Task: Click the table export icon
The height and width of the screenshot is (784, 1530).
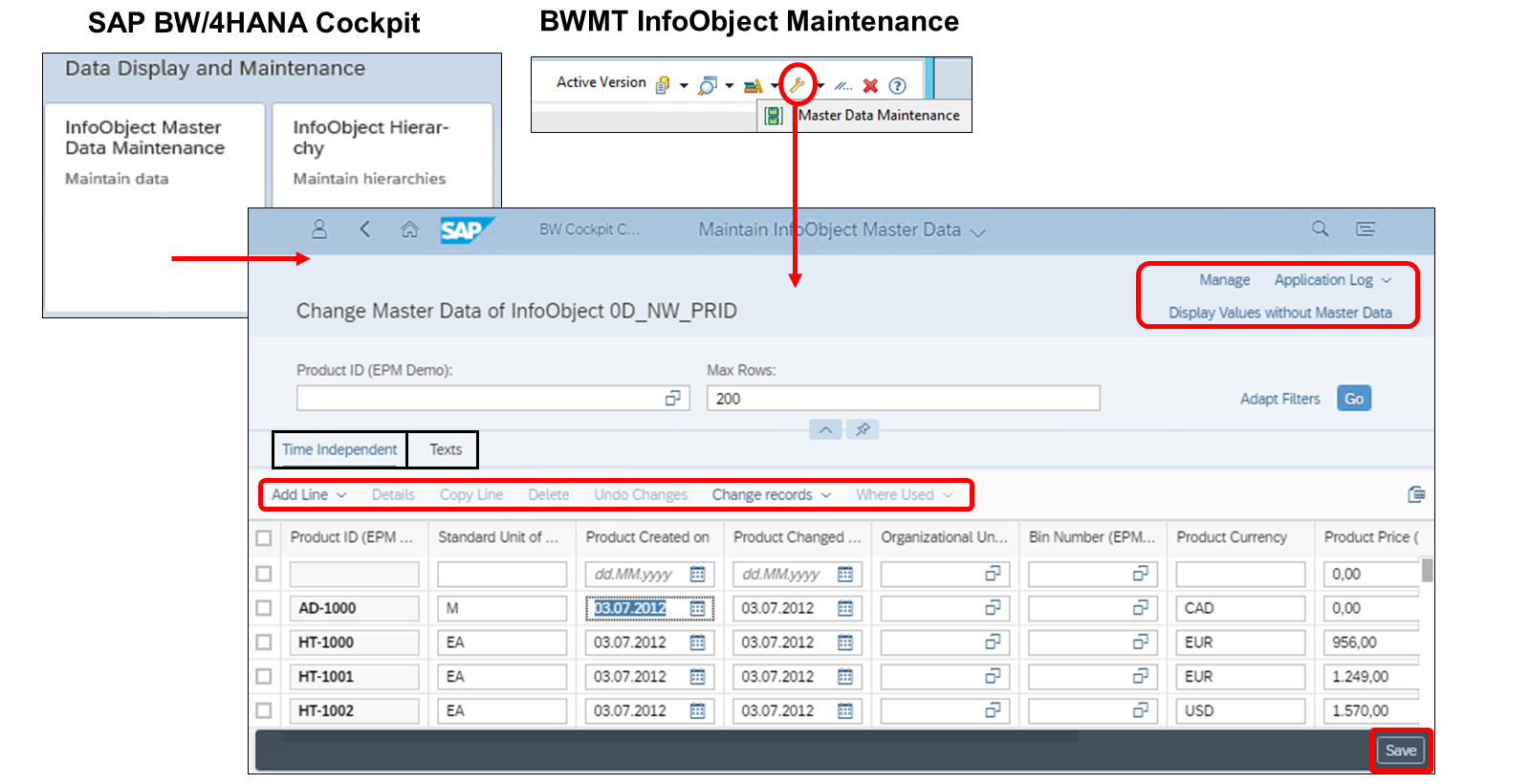Action: [x=1416, y=494]
